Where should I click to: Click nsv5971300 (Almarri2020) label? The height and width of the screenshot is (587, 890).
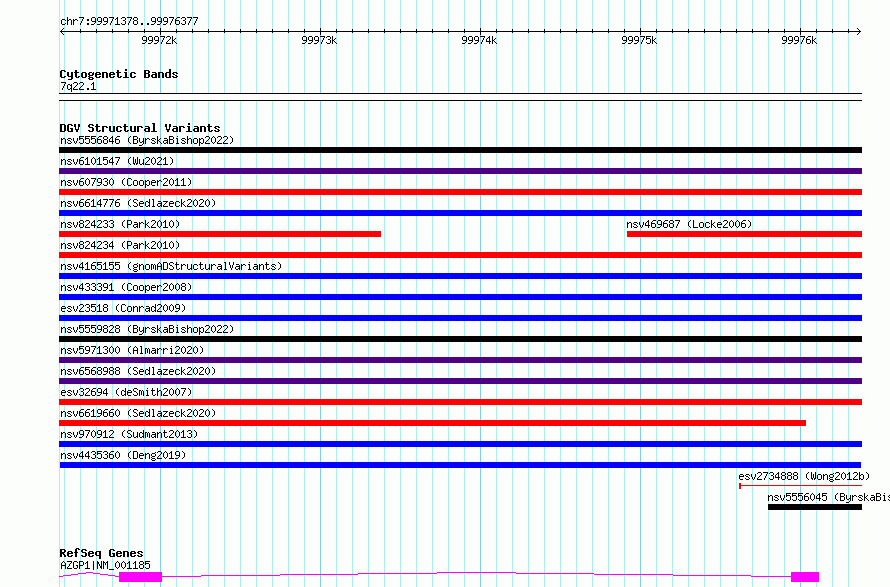click(x=132, y=350)
